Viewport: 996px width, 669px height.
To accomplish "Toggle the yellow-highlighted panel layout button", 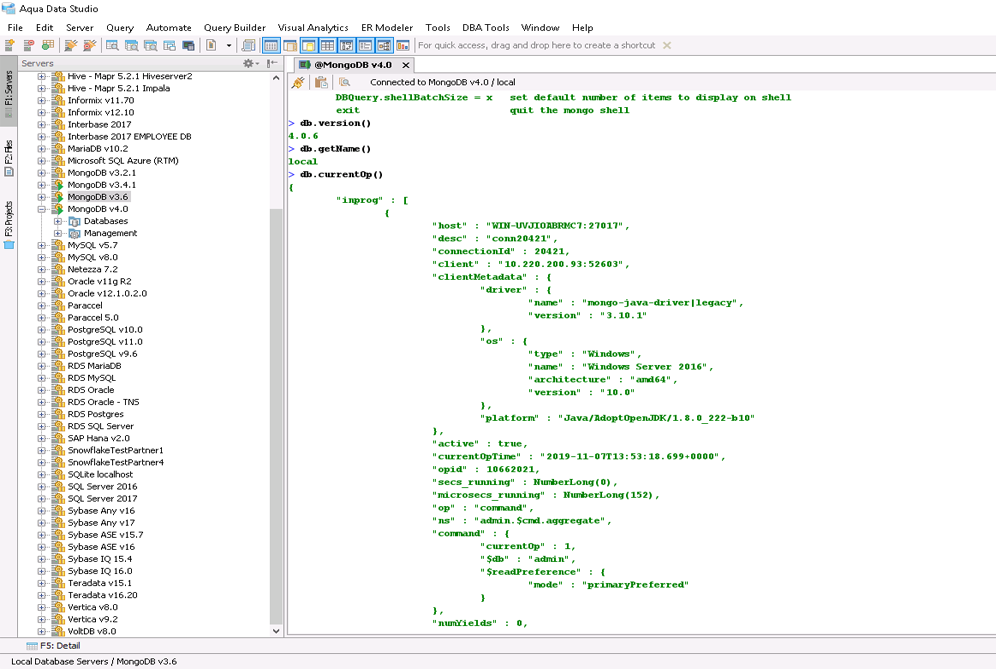I will click(x=308, y=45).
